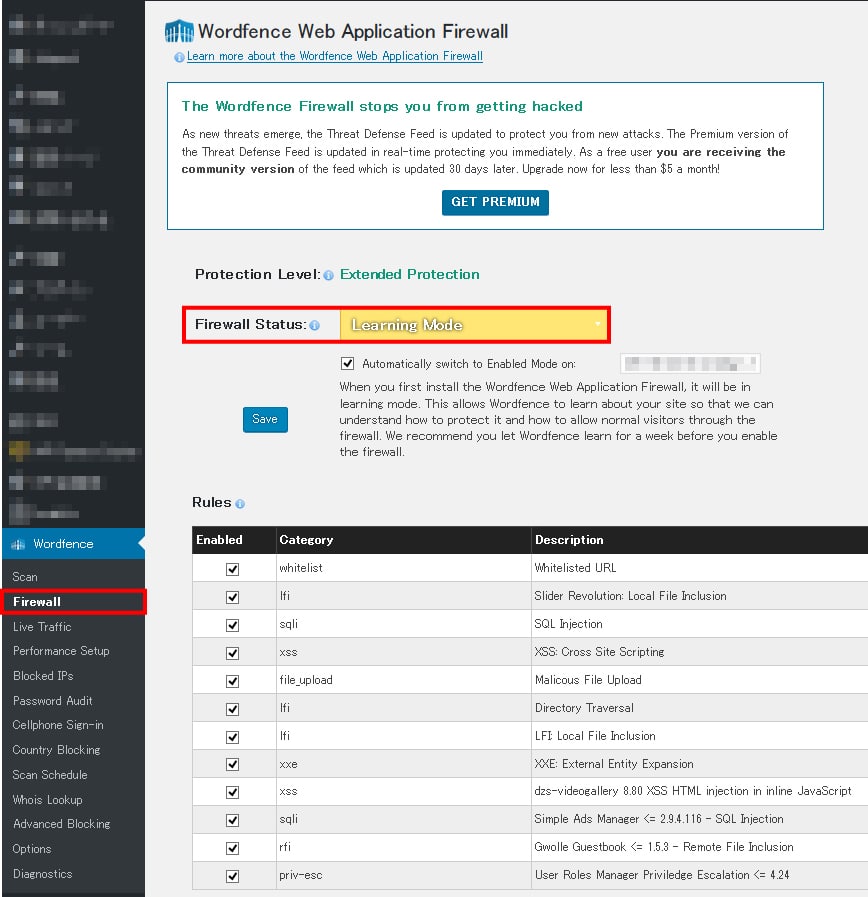Uncheck the Whitelisted URL rule checkbox
The height and width of the screenshot is (897, 868).
pyautogui.click(x=232, y=569)
